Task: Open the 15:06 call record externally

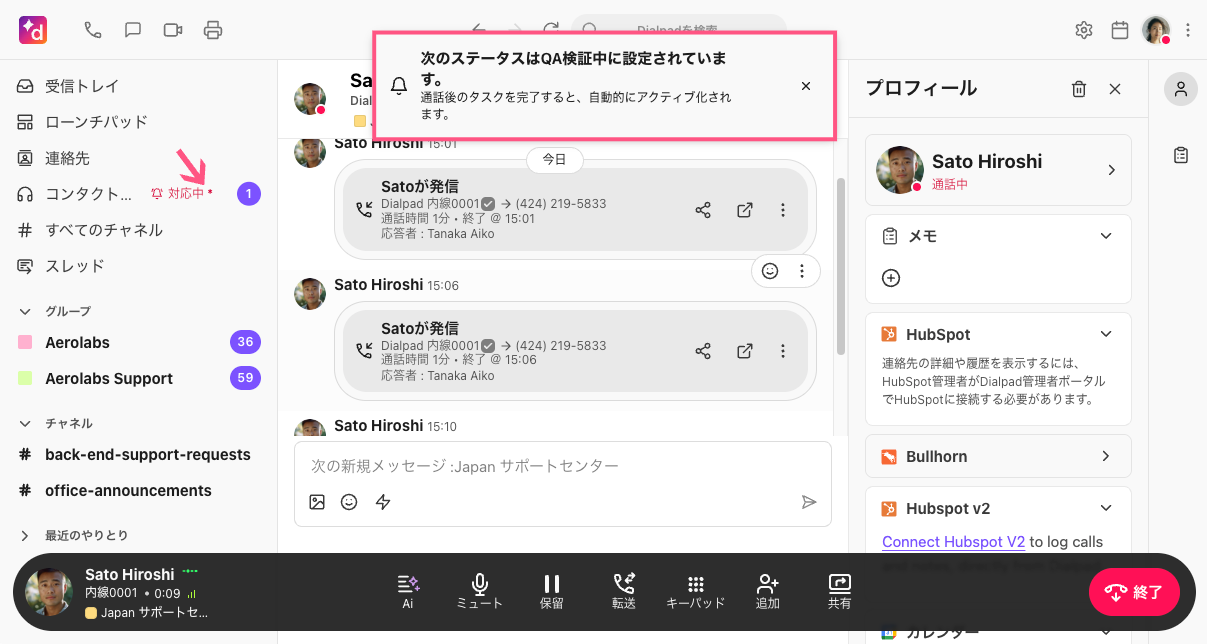Action: 745,351
